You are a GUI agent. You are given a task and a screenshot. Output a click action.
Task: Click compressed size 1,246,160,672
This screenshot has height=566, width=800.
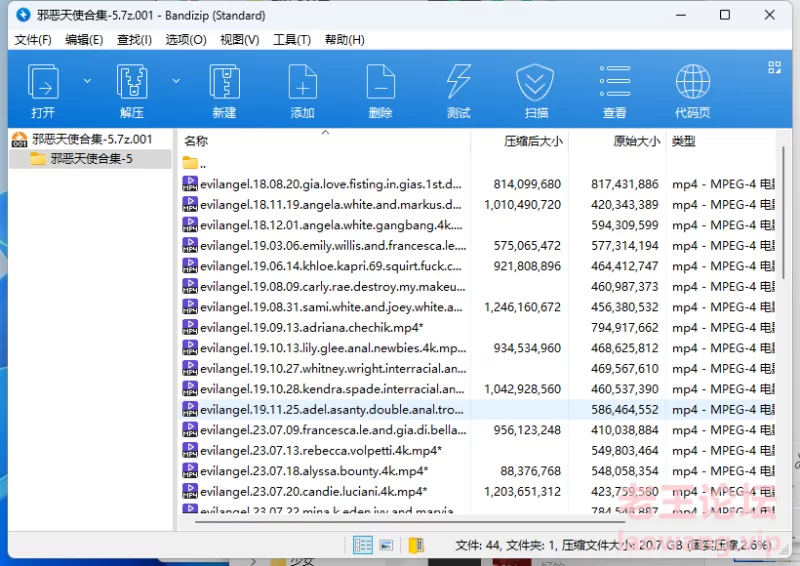[522, 307]
